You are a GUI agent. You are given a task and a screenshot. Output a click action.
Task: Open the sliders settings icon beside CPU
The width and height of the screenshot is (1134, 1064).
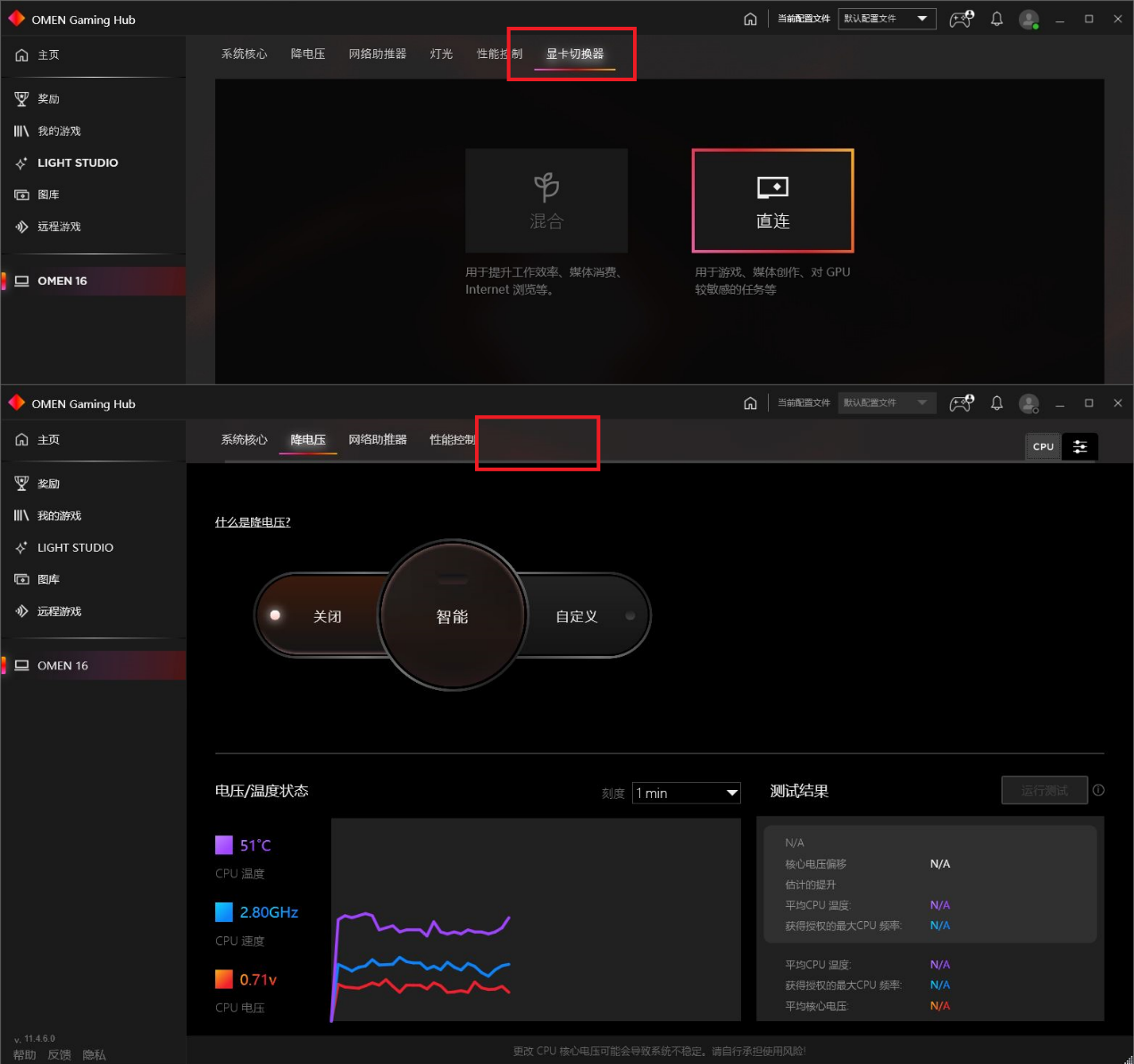[1080, 446]
